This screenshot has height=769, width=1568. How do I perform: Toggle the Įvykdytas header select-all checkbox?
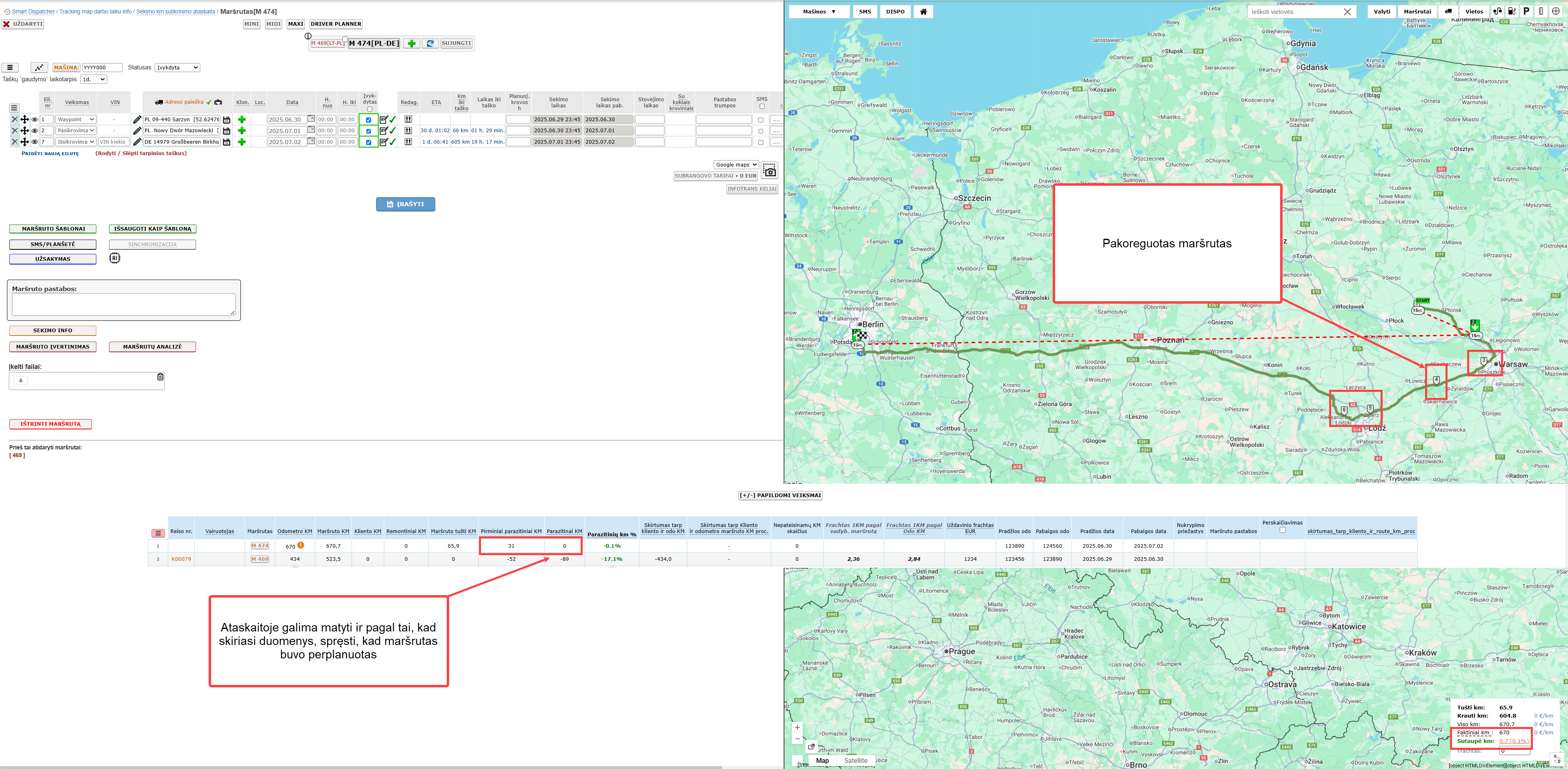370,109
